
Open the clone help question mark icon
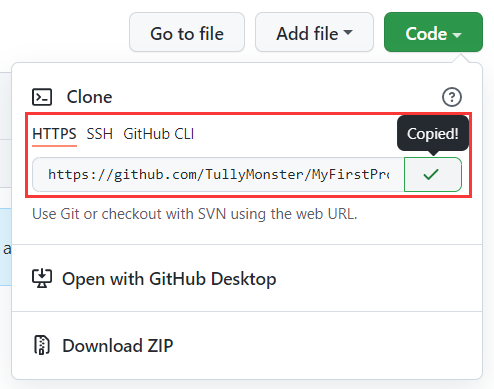(x=452, y=97)
